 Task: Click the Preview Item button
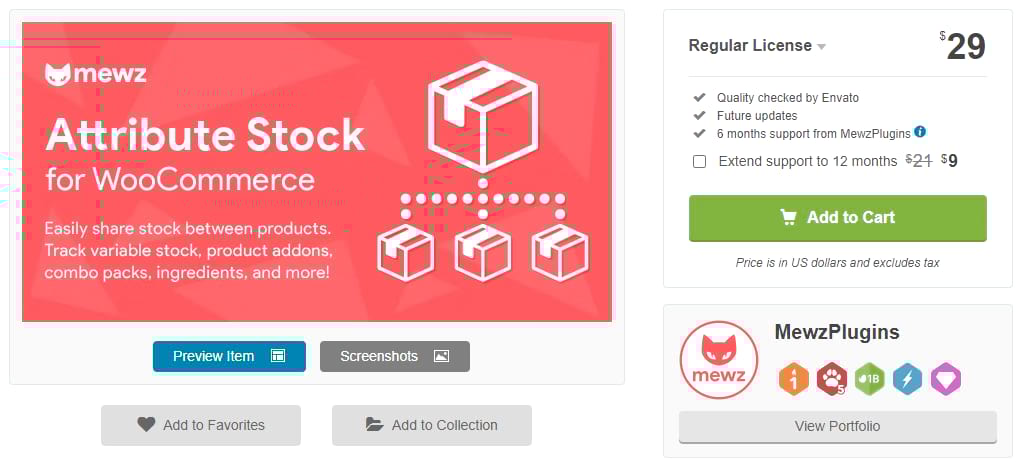[x=229, y=356]
